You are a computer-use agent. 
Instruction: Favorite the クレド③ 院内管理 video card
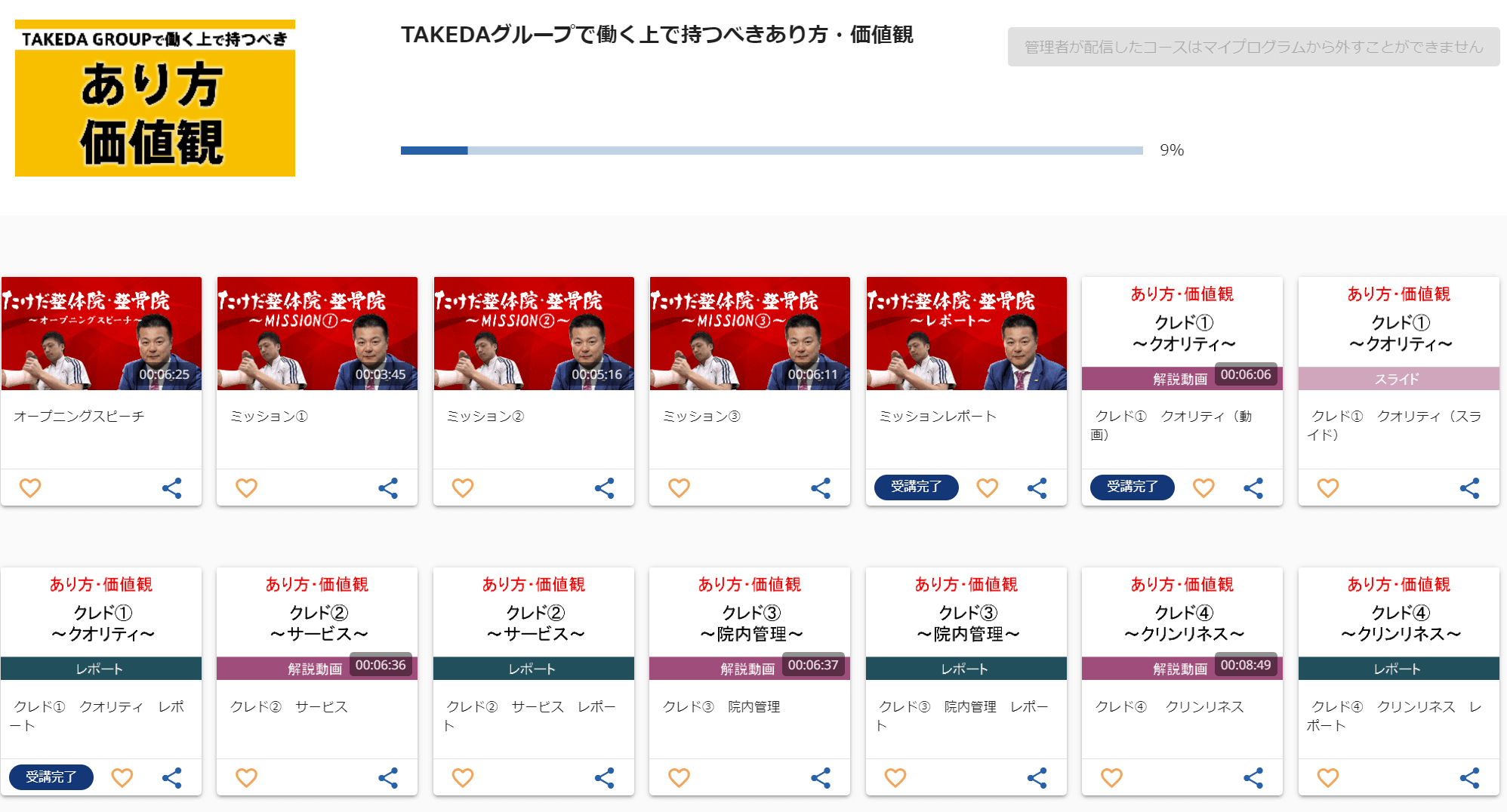pyautogui.click(x=679, y=778)
